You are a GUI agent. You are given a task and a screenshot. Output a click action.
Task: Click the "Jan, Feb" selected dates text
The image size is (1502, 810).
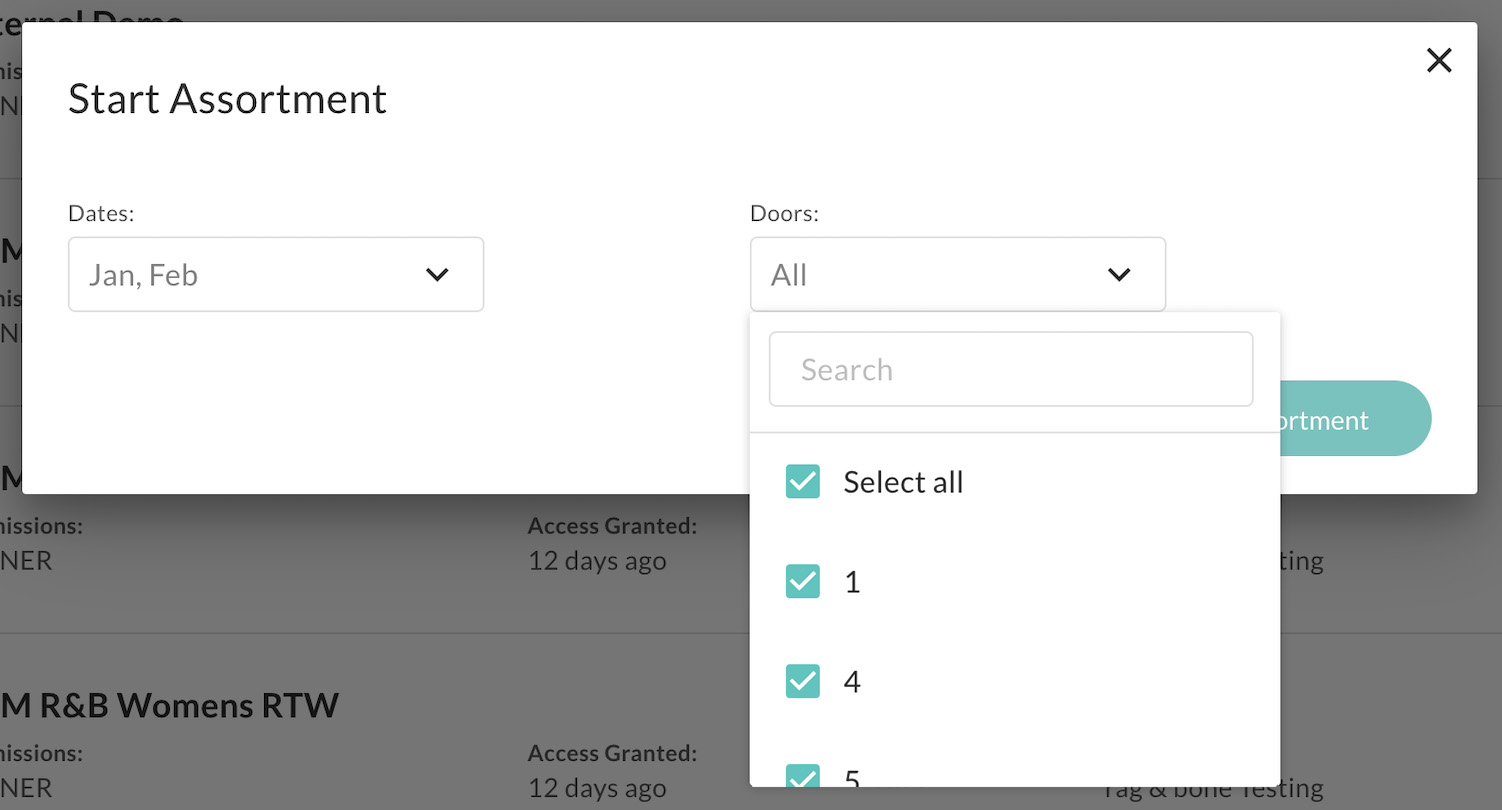[143, 275]
